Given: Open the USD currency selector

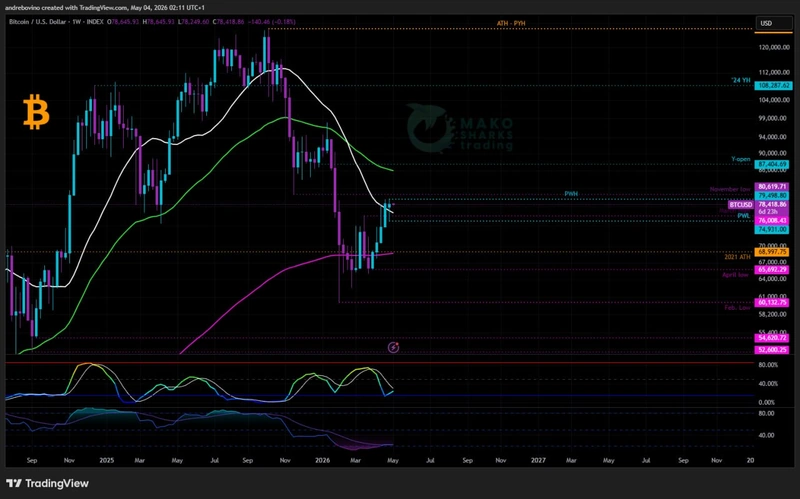Looking at the screenshot, I should pos(773,23).
